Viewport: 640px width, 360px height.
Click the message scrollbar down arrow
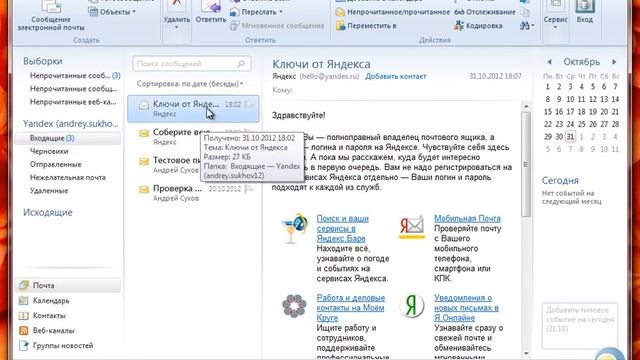click(x=526, y=354)
